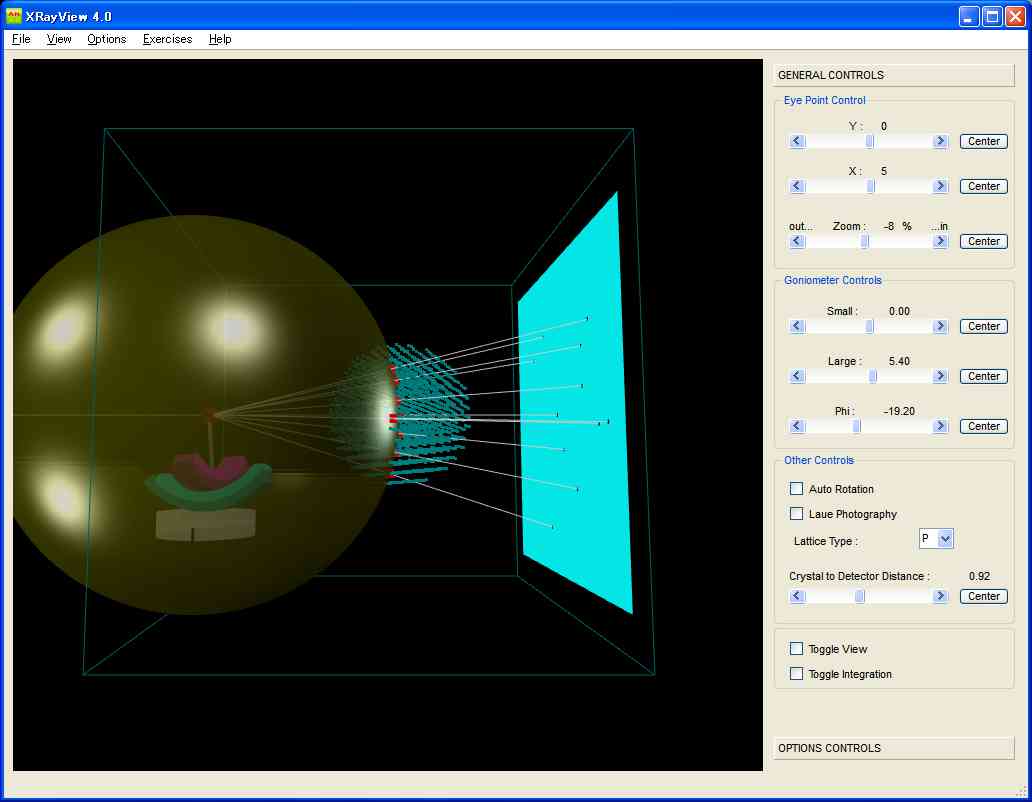This screenshot has width=1032, height=802.
Task: Open the Exercises menu
Action: (167, 39)
